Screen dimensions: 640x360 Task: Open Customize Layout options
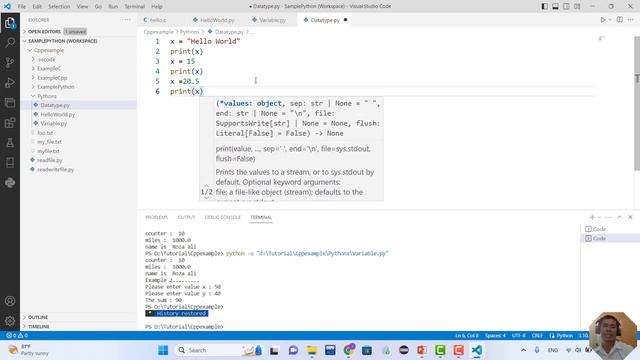tap(577, 6)
